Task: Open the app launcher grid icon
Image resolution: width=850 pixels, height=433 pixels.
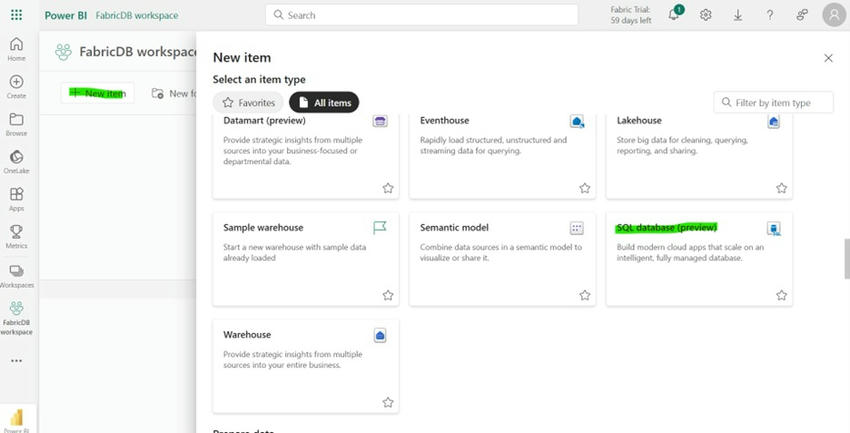Action: click(x=16, y=15)
